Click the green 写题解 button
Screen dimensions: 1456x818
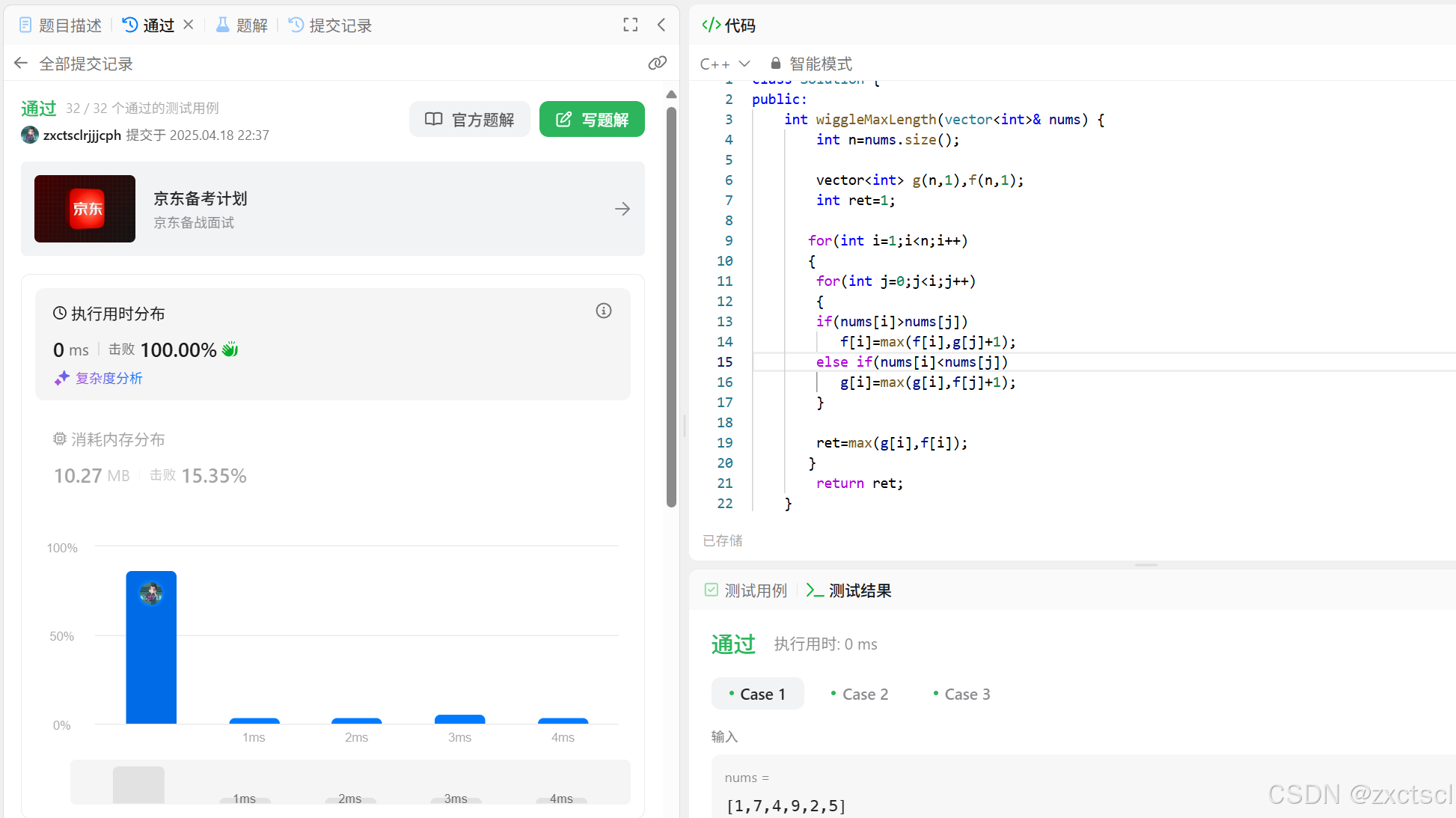(x=592, y=120)
